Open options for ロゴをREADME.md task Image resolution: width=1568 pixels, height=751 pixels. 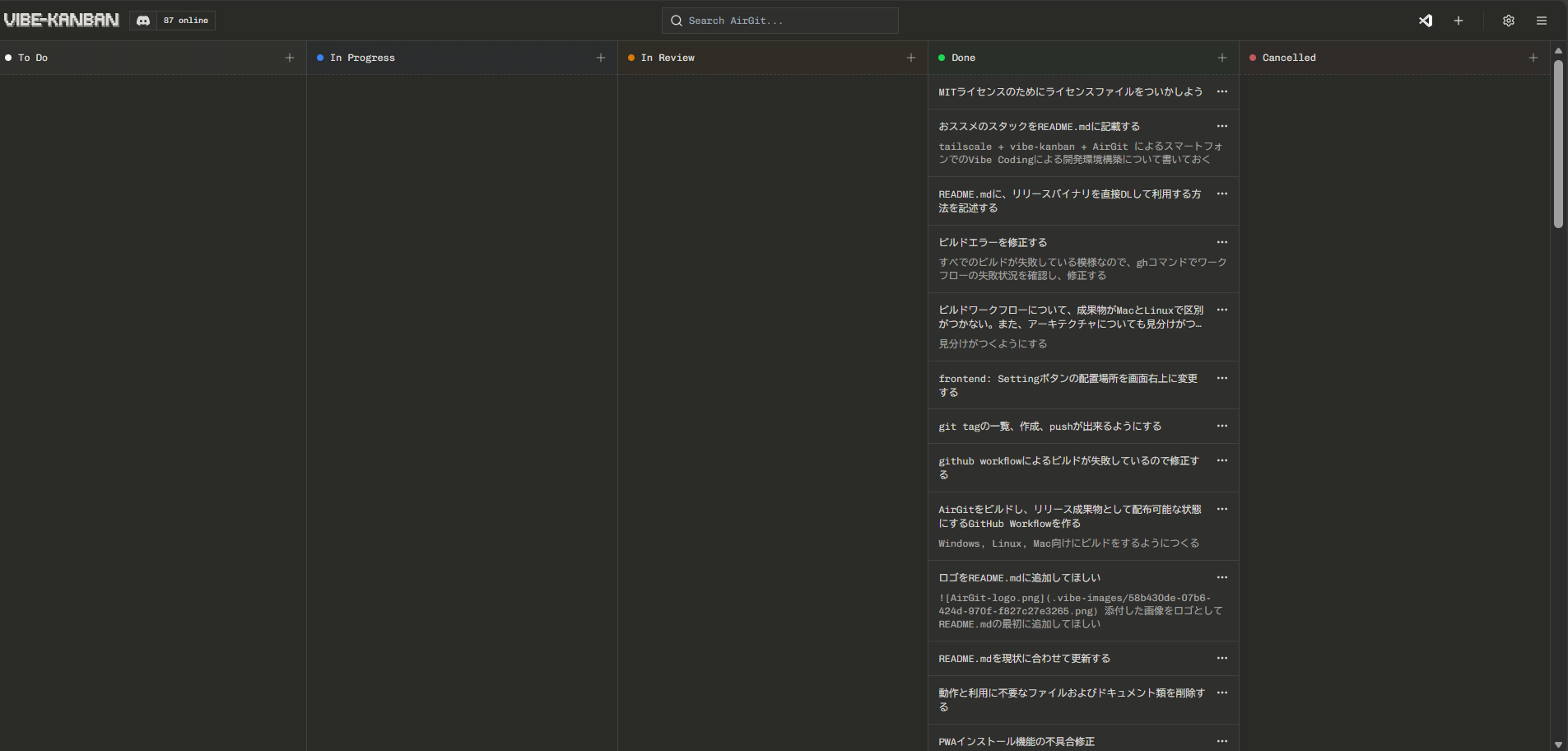[x=1222, y=577]
